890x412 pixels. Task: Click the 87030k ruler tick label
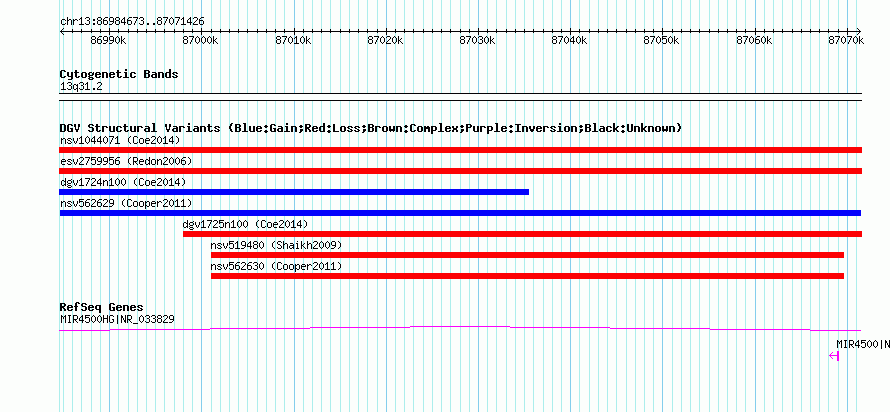point(477,41)
